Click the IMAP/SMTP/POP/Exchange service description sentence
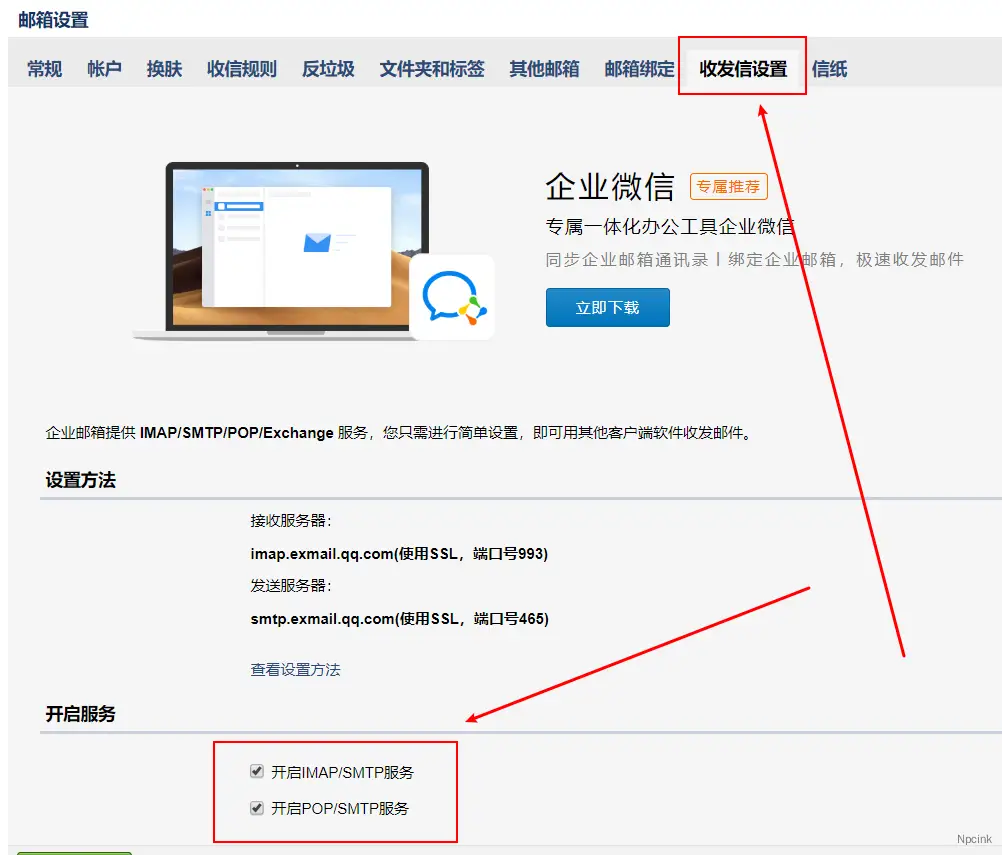The image size is (1002, 855). pos(401,433)
